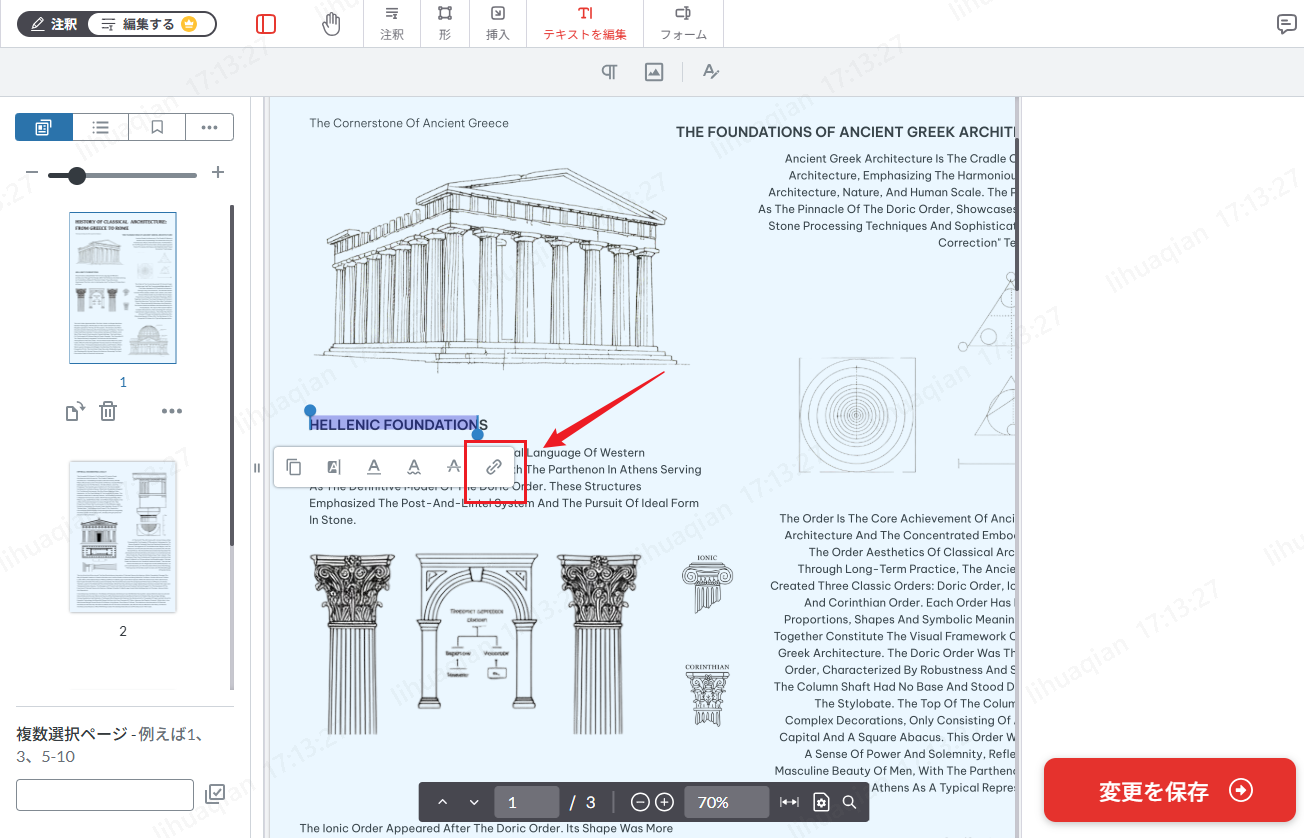Viewport: 1304px width, 838px height.
Task: Decrease thumbnail size with minus
Action: pyautogui.click(x=32, y=173)
